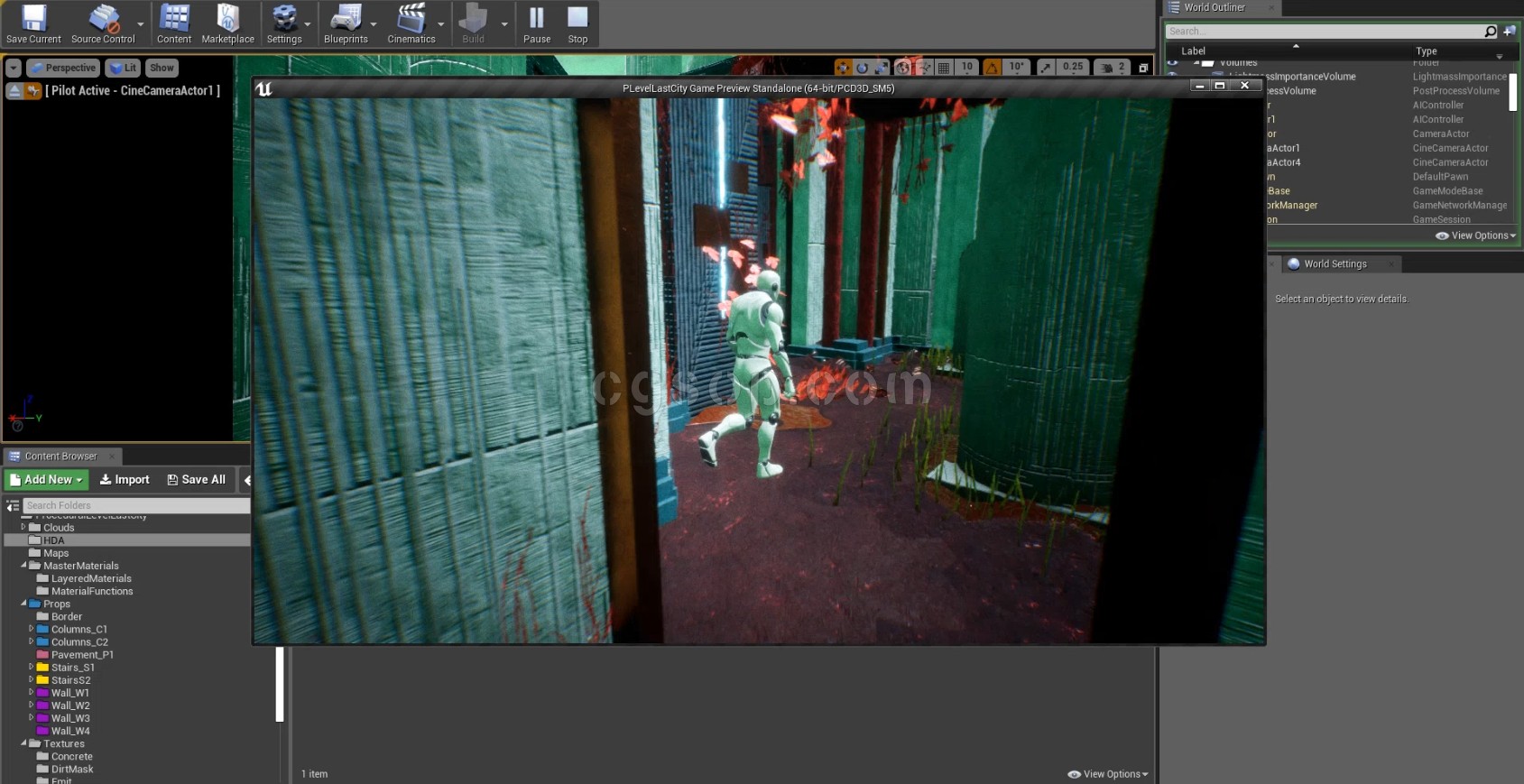Image resolution: width=1524 pixels, height=784 pixels.
Task: Open the viewport options dropdown arrow
Action: 14,68
